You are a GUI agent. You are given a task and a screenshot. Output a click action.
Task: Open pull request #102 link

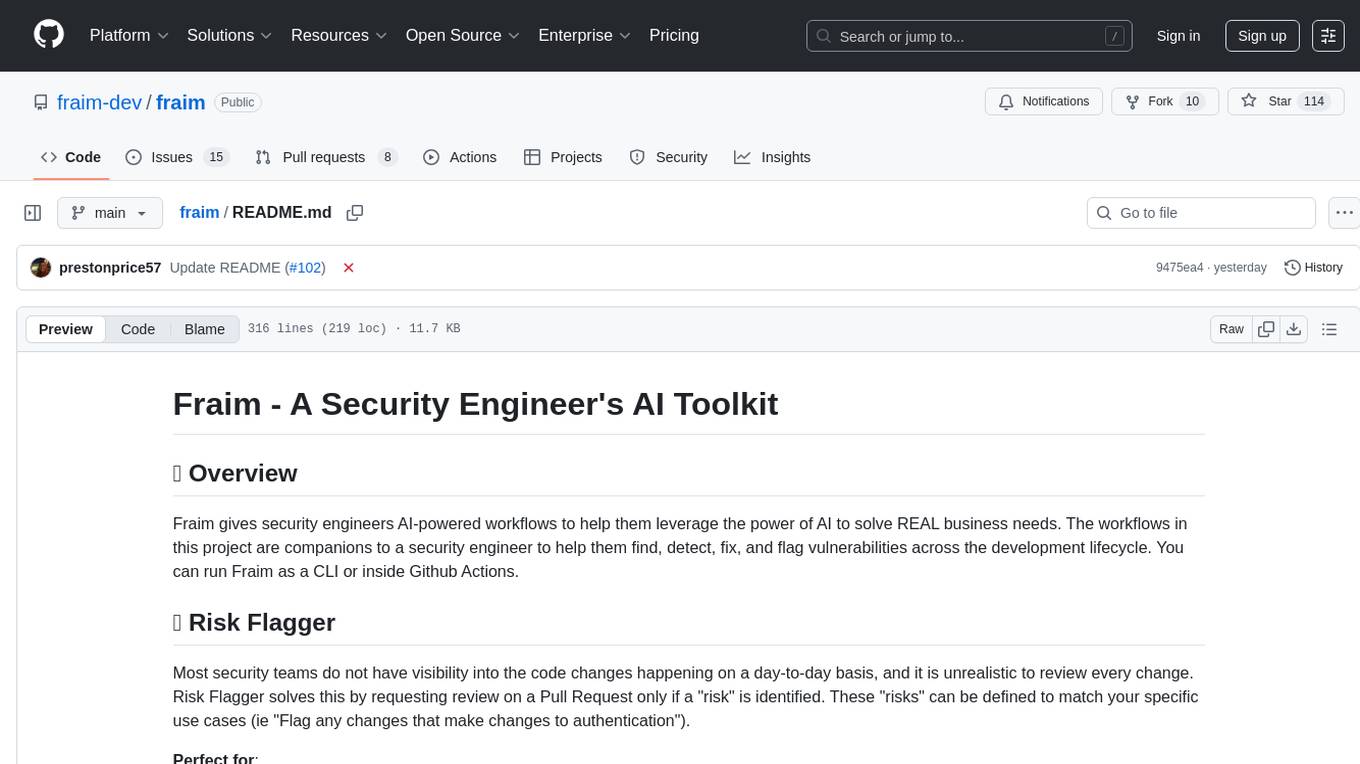click(x=305, y=268)
